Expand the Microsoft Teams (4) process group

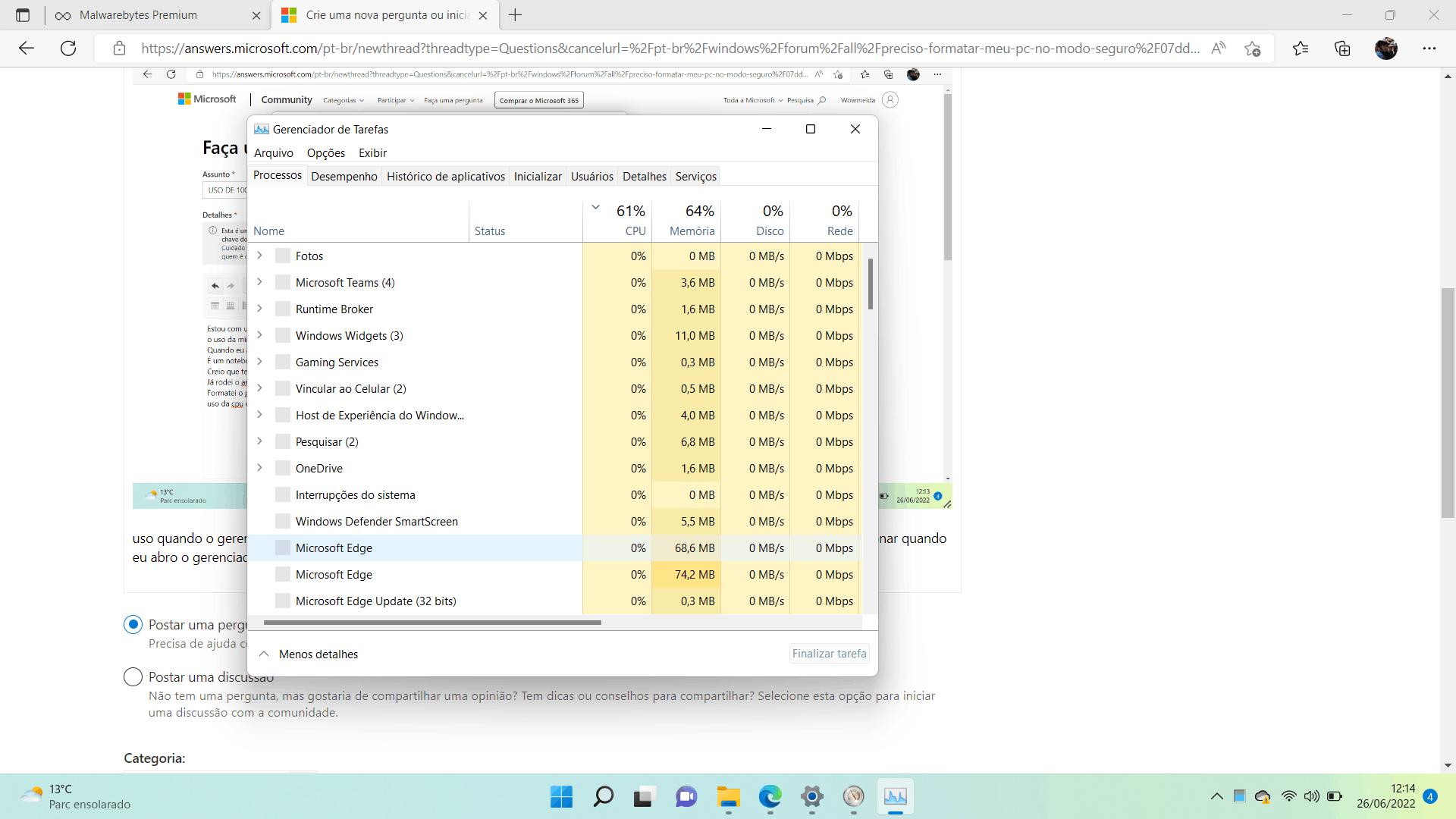coord(259,282)
